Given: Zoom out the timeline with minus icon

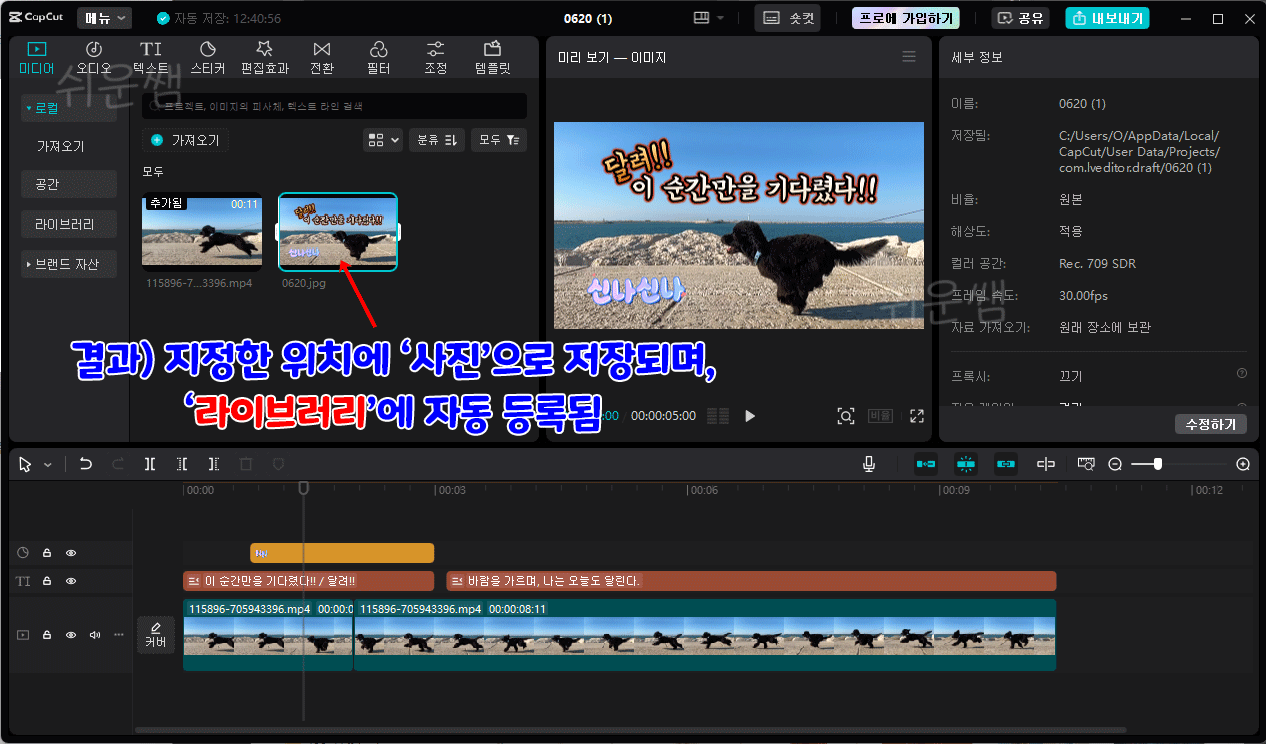Looking at the screenshot, I should click(1115, 464).
